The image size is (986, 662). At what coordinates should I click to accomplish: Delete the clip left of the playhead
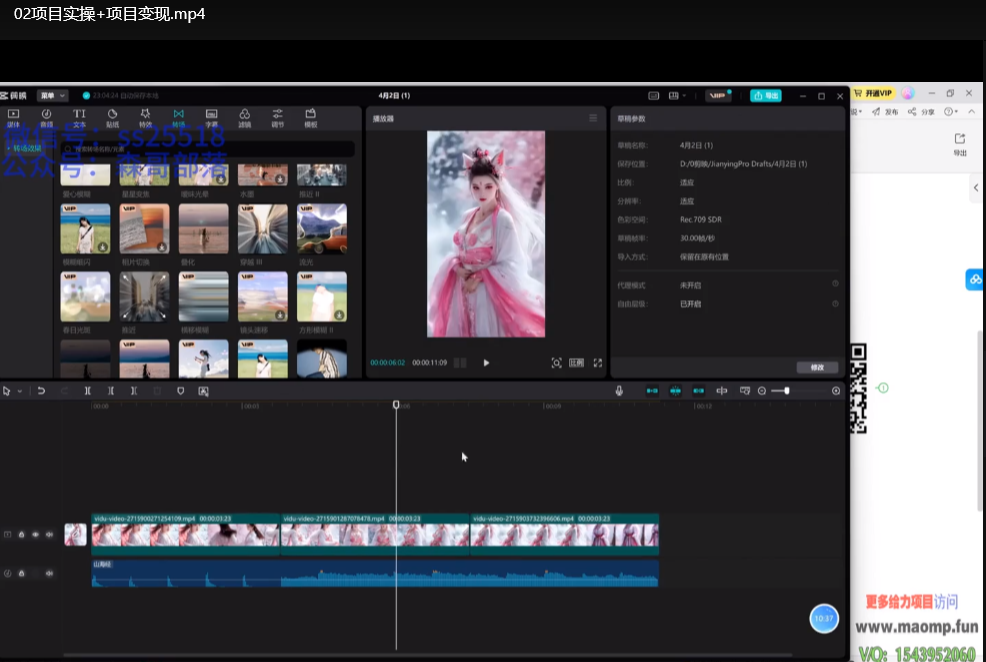point(111,391)
